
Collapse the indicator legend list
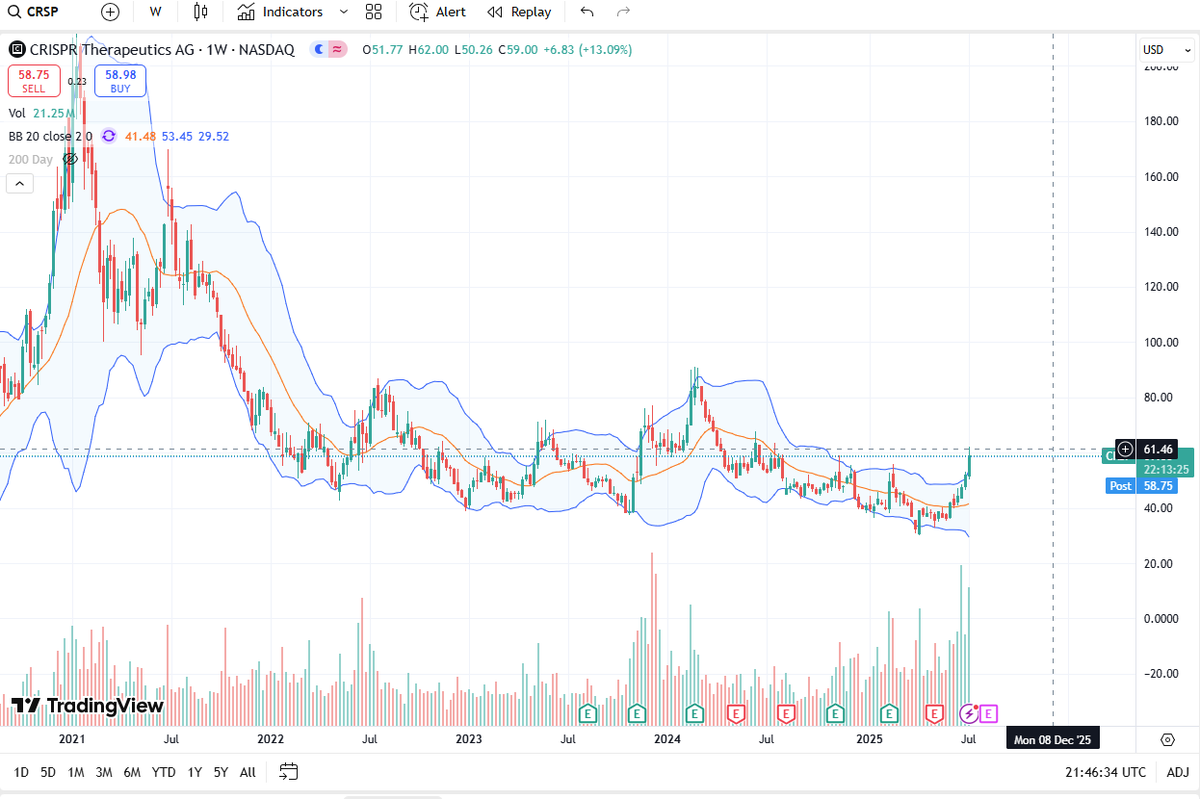19,183
